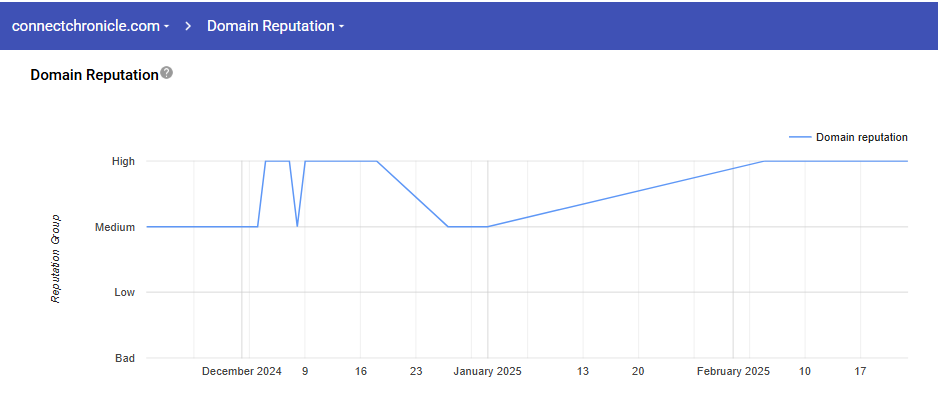The width and height of the screenshot is (938, 414).
Task: Click the 13 date tick label
Action: (x=582, y=372)
